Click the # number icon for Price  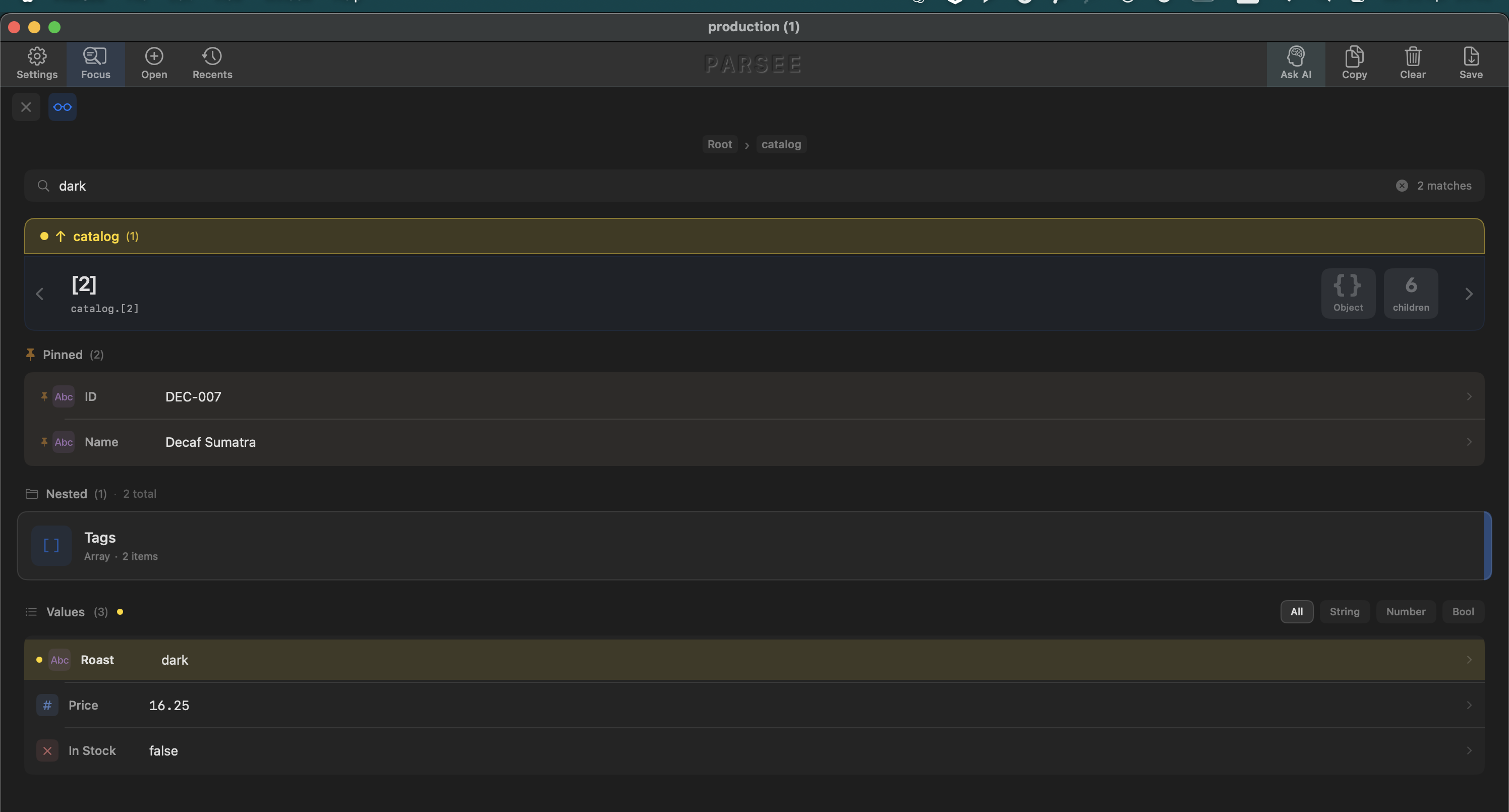tap(47, 705)
